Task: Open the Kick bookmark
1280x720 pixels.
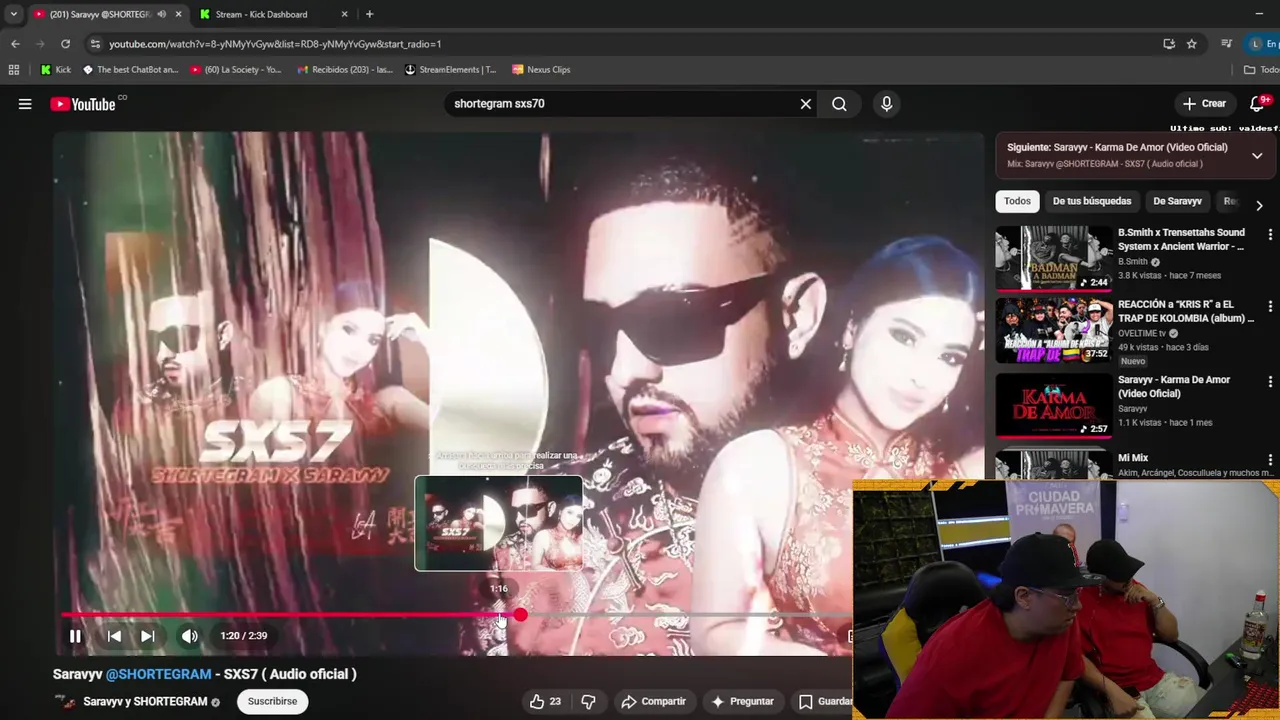Action: point(55,70)
